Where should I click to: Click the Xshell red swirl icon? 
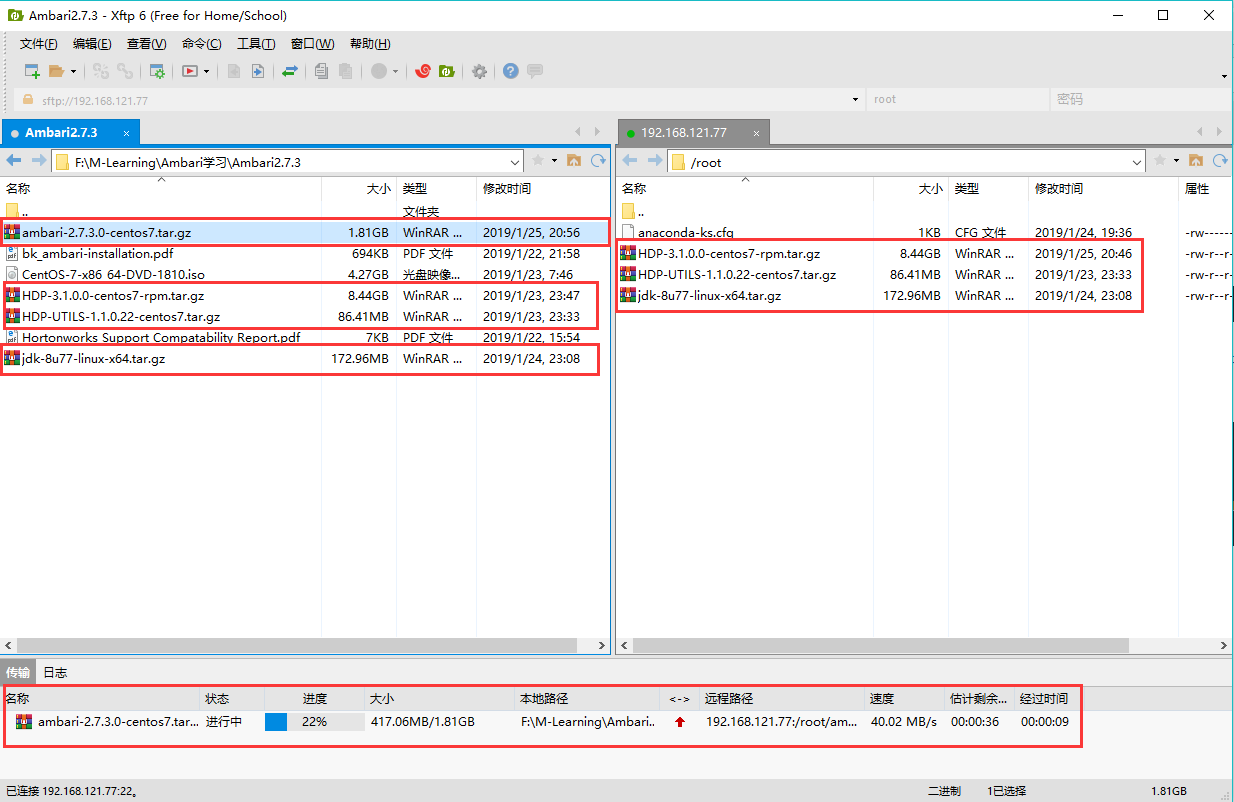423,71
